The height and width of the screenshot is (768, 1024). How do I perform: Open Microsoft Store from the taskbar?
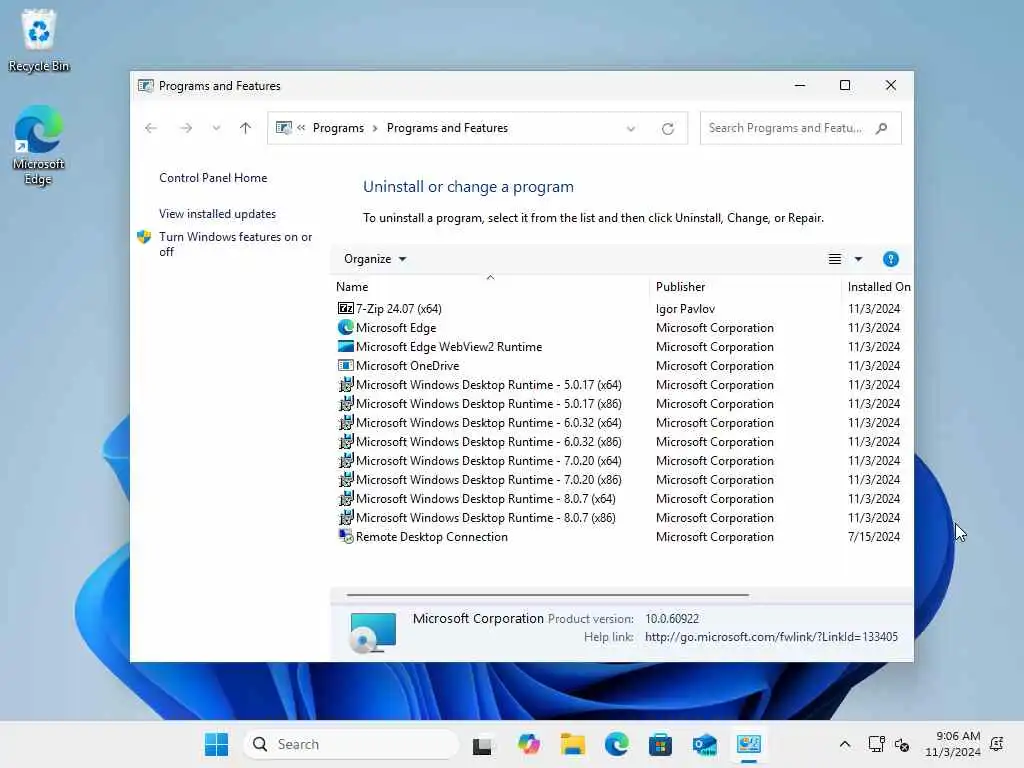[x=660, y=744]
